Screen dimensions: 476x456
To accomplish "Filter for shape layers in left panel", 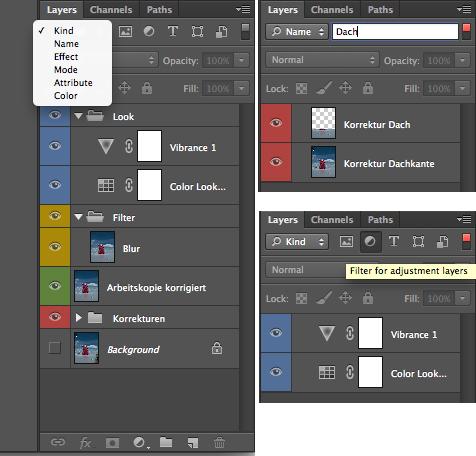I will tap(197, 32).
